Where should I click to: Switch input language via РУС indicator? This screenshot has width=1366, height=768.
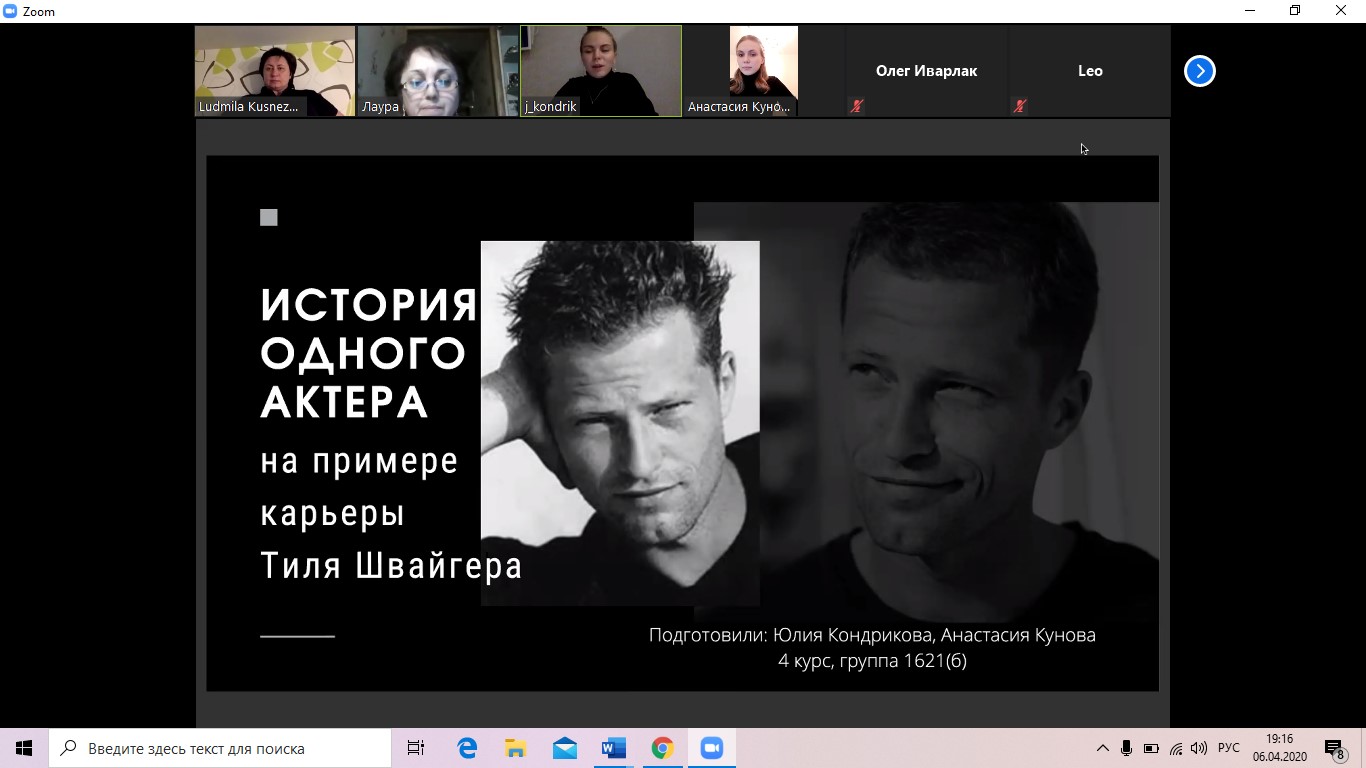[1229, 748]
